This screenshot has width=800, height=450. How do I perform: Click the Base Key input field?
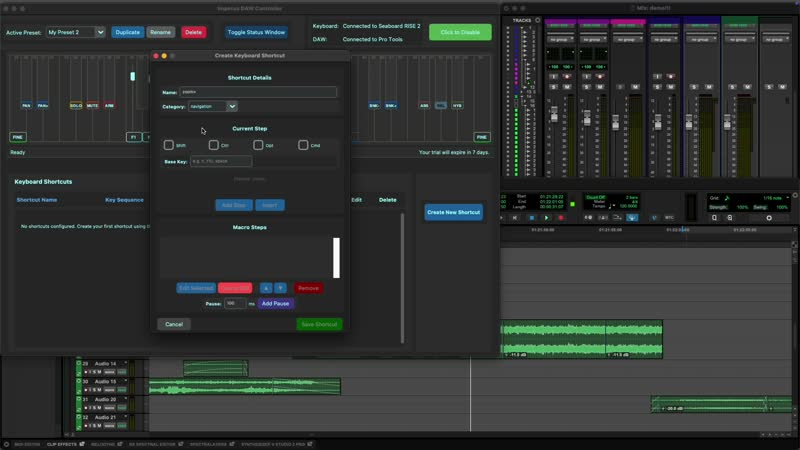click(221, 161)
